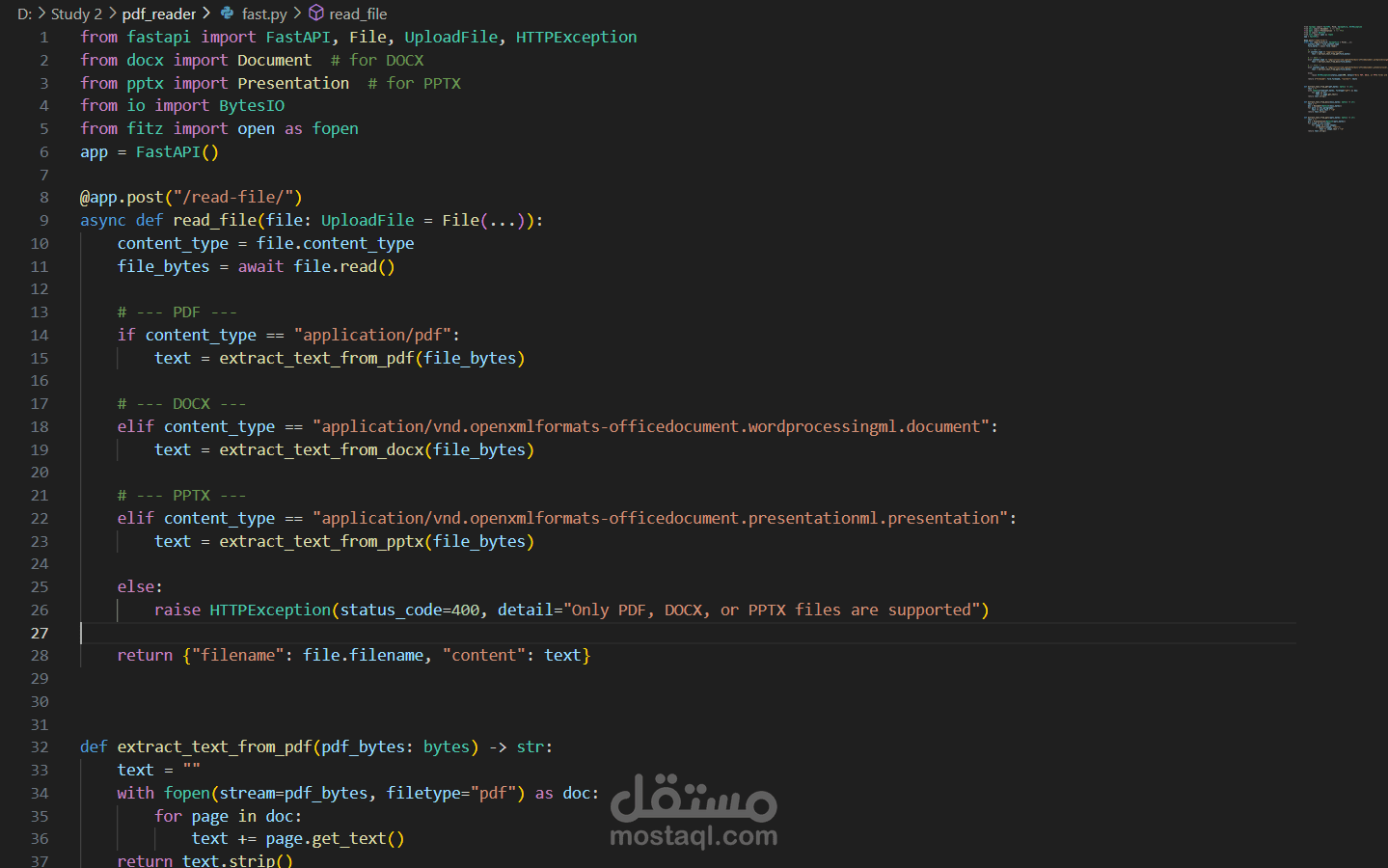The height and width of the screenshot is (868, 1388).
Task: Open the D: breadcrumb segment
Action: [24, 14]
